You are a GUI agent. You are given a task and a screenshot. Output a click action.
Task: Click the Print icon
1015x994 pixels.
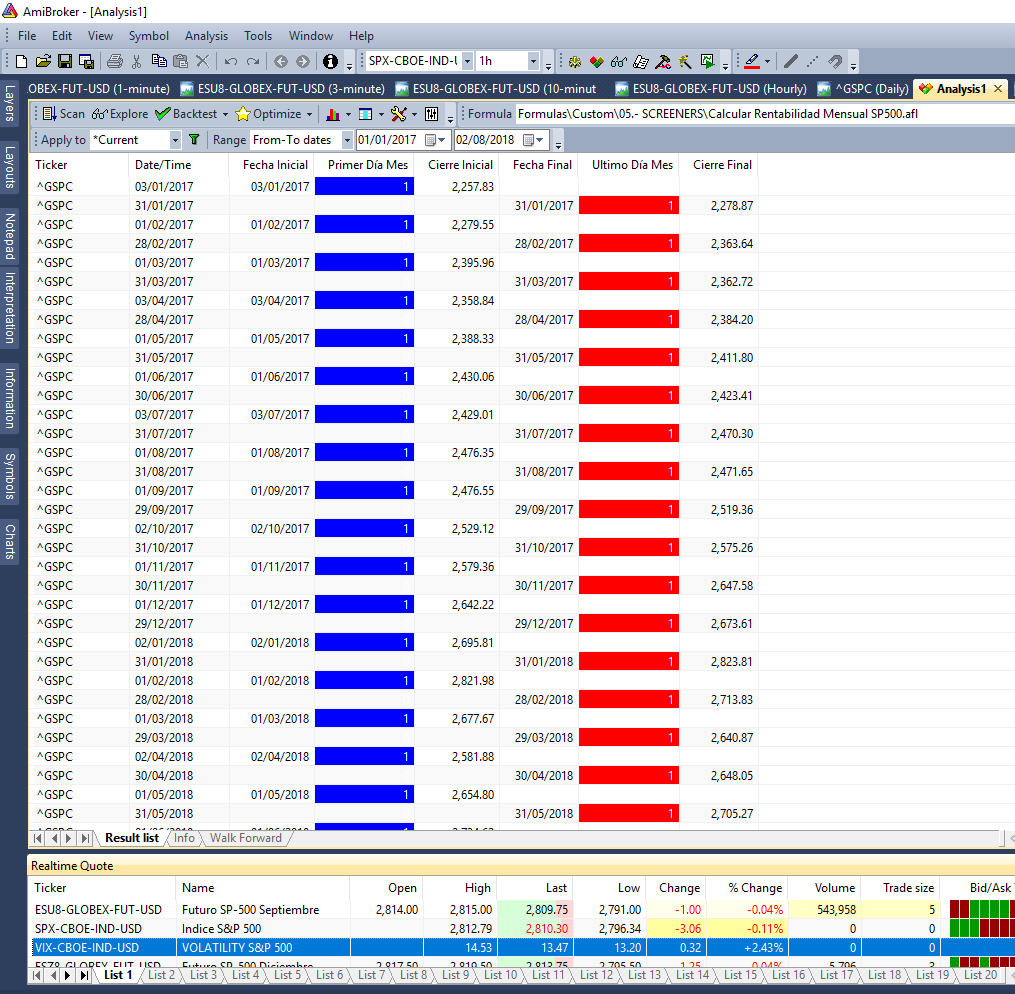(115, 61)
